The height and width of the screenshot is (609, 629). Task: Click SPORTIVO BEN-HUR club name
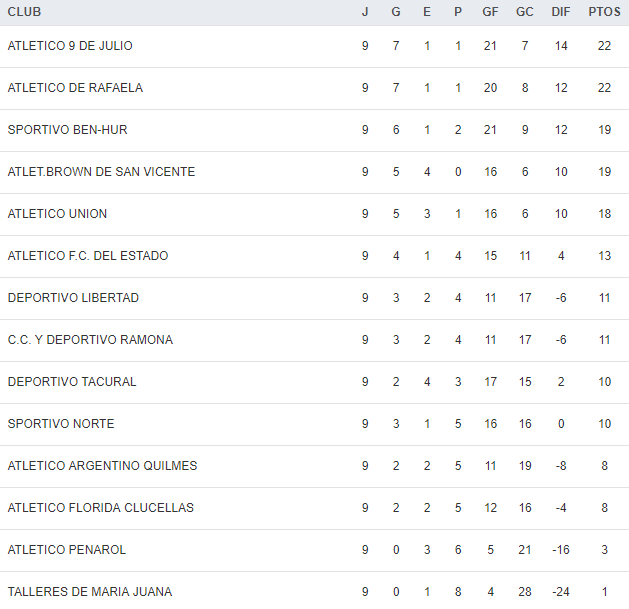point(67,130)
